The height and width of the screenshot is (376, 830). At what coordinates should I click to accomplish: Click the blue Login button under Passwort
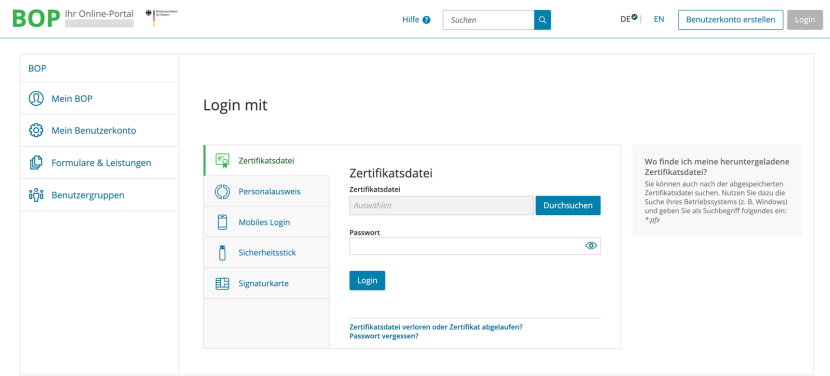point(367,281)
